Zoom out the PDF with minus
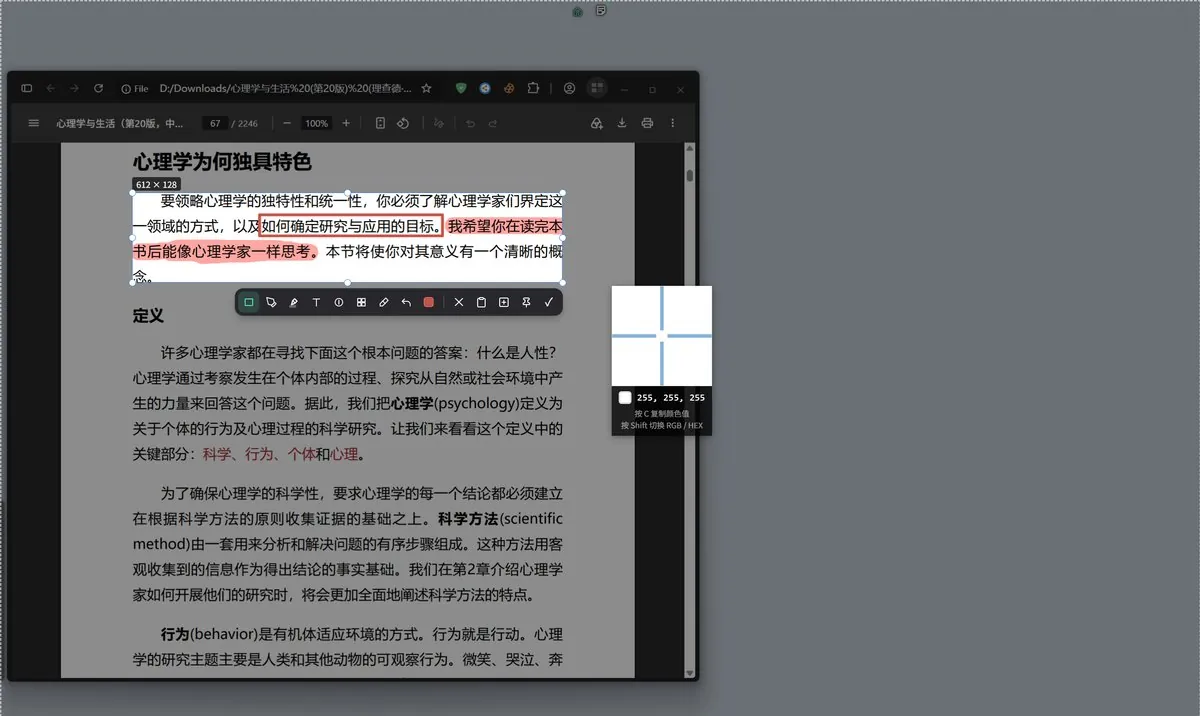1200x716 pixels. (287, 123)
